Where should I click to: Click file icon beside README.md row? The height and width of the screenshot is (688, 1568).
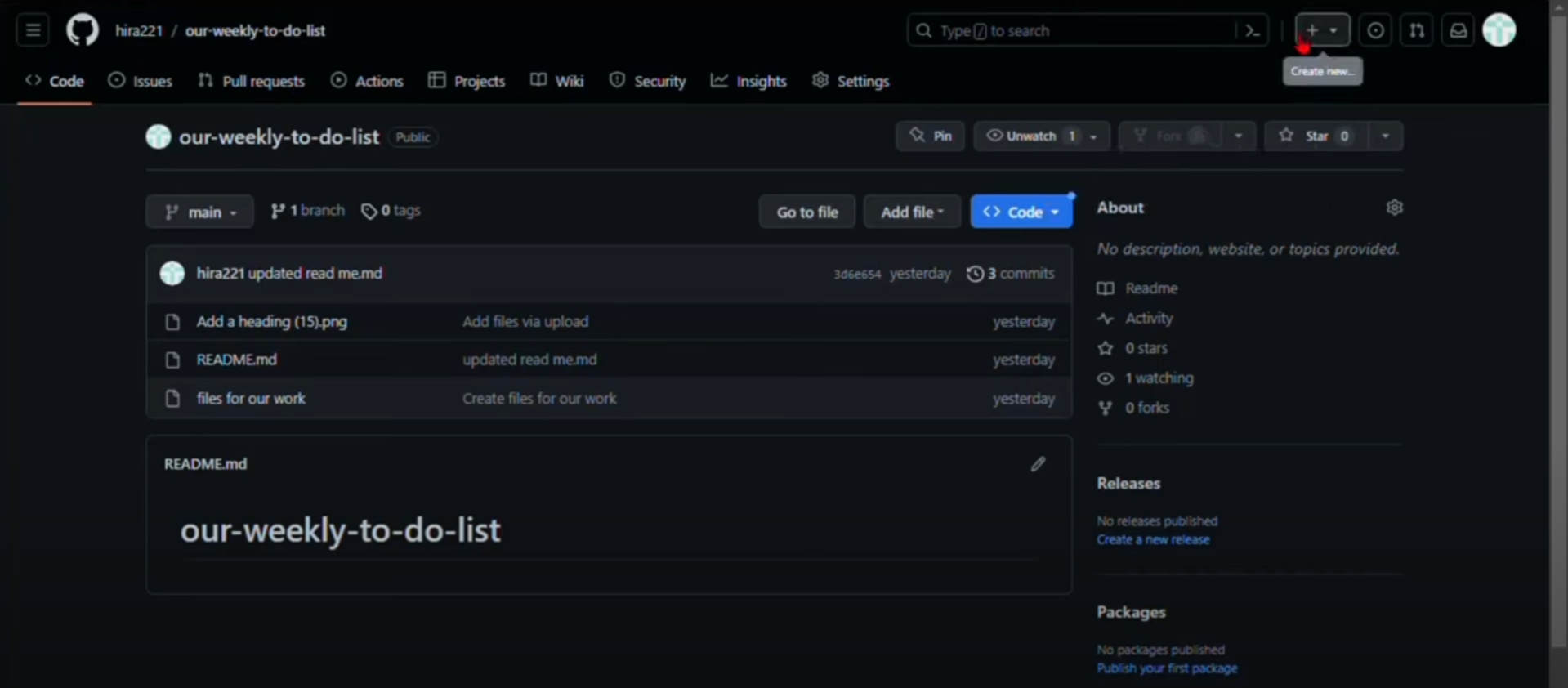172,360
